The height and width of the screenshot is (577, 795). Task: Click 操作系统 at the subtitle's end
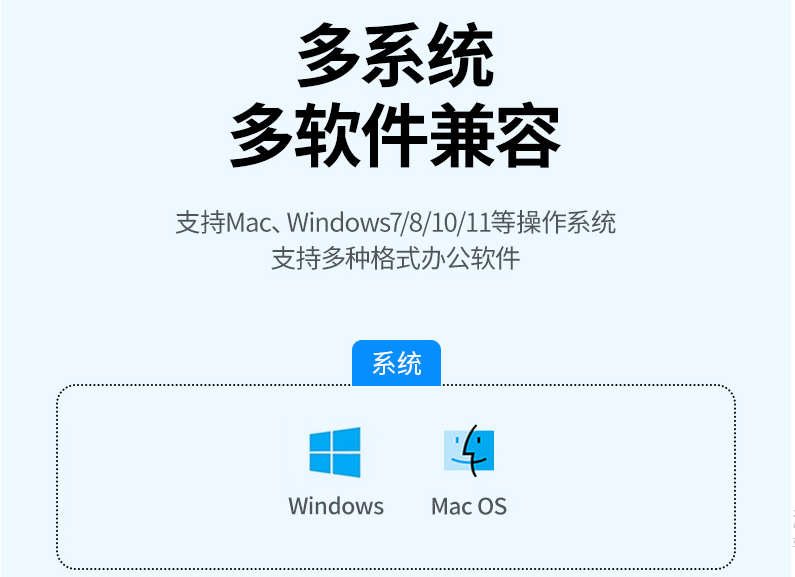pyautogui.click(x=566, y=223)
